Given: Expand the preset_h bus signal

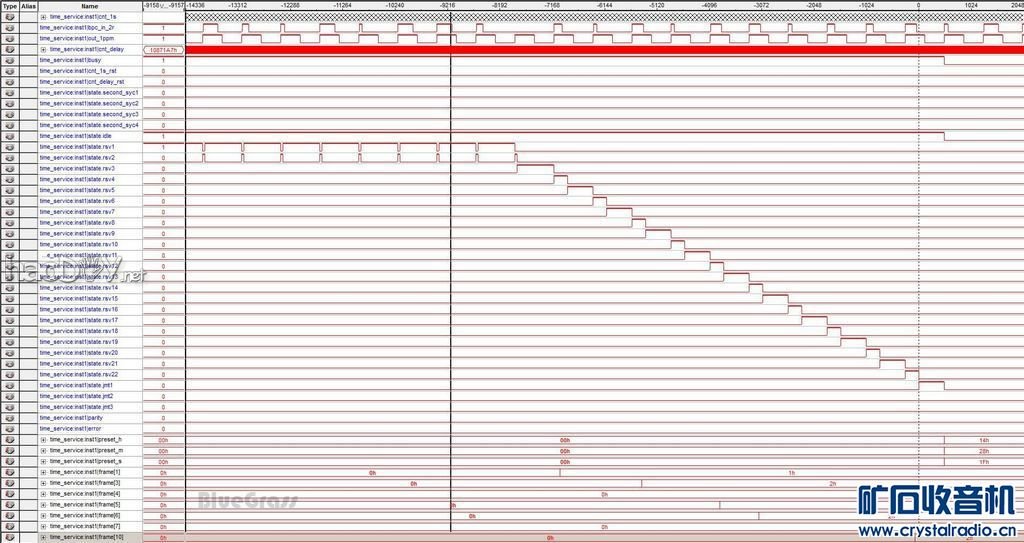Looking at the screenshot, I should pos(43,440).
